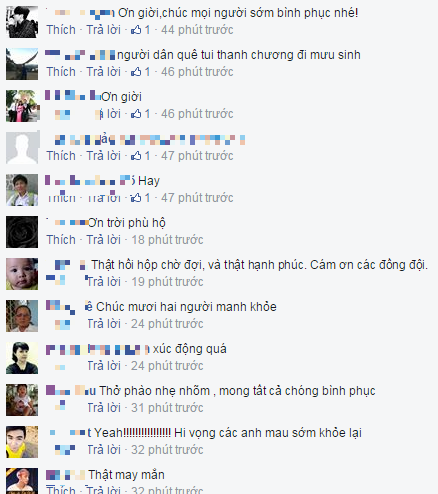Open the baby face avatar next to Thật hồi hộp
The width and height of the screenshot is (438, 494).
[x=22, y=274]
